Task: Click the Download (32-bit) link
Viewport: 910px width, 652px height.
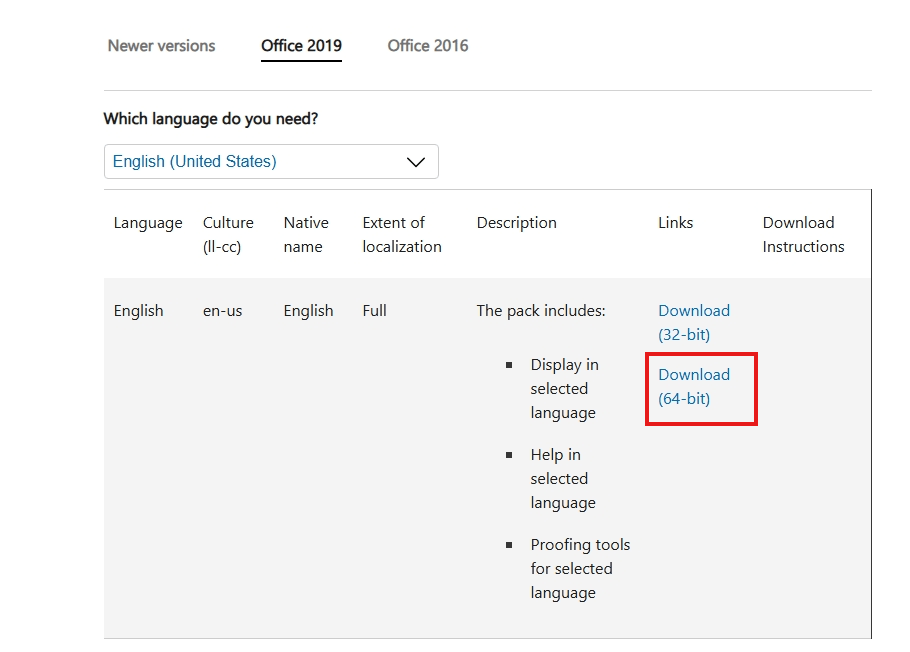Action: 694,322
